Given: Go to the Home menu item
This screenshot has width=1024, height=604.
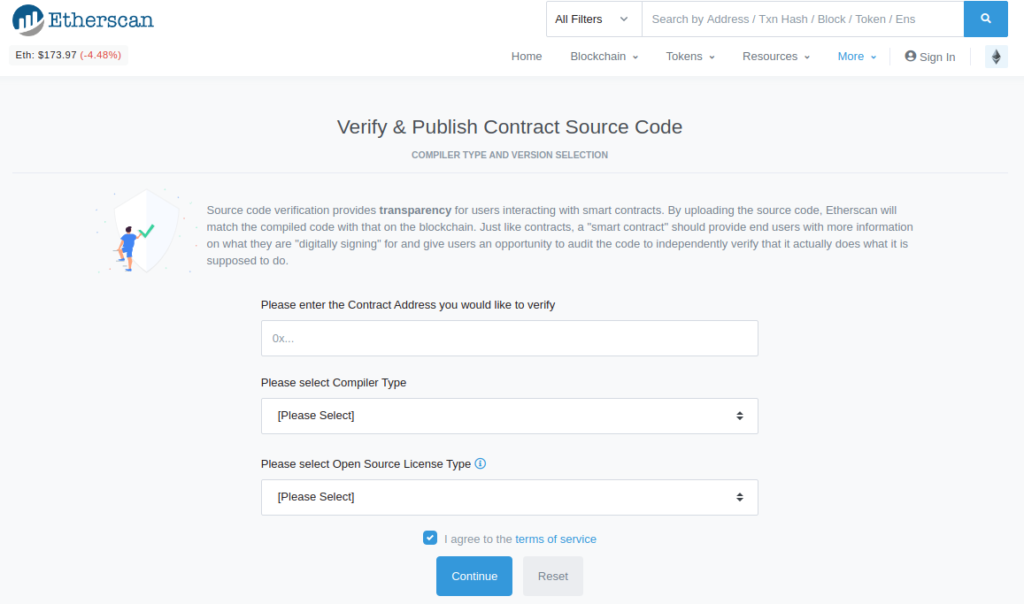Looking at the screenshot, I should (526, 56).
